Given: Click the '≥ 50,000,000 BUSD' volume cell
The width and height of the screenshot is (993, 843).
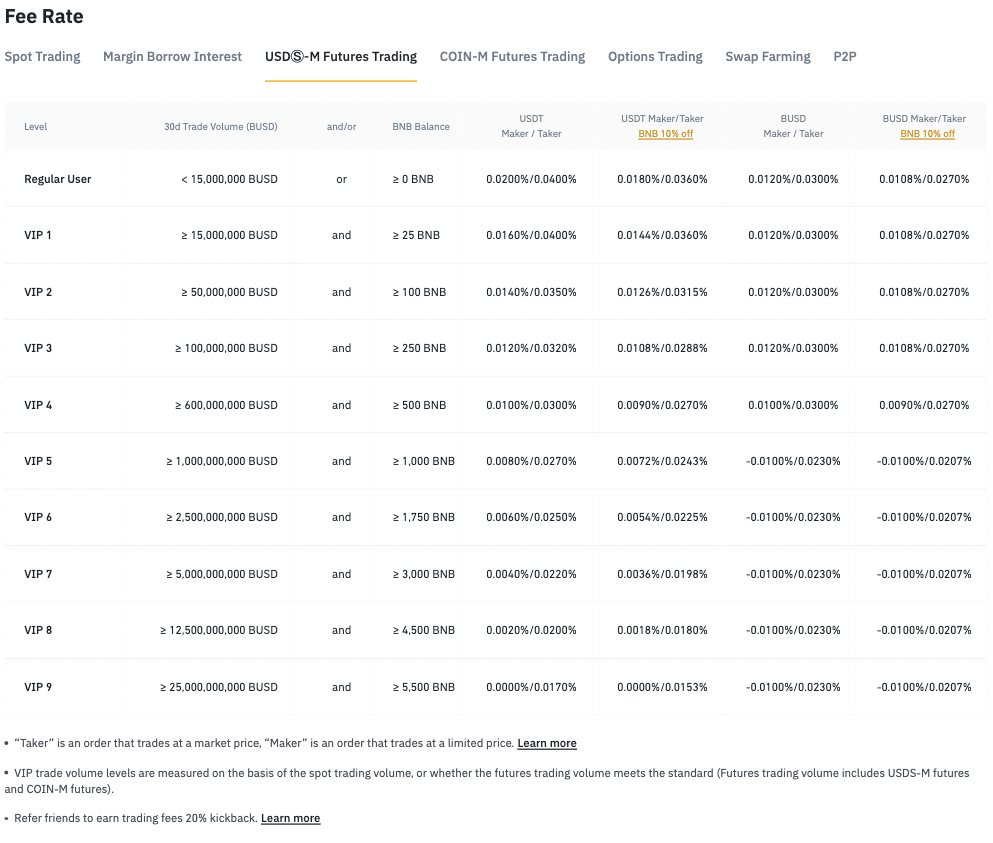Looking at the screenshot, I should 229,292.
